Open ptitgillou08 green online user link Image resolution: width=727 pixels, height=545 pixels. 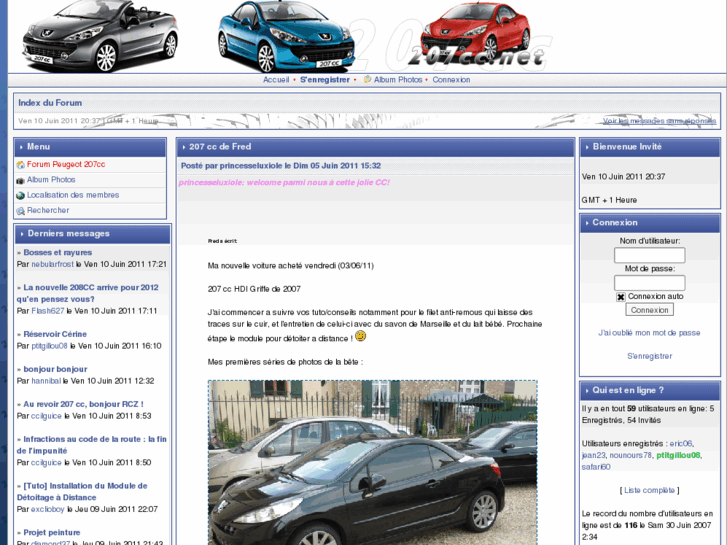pyautogui.click(x=678, y=455)
